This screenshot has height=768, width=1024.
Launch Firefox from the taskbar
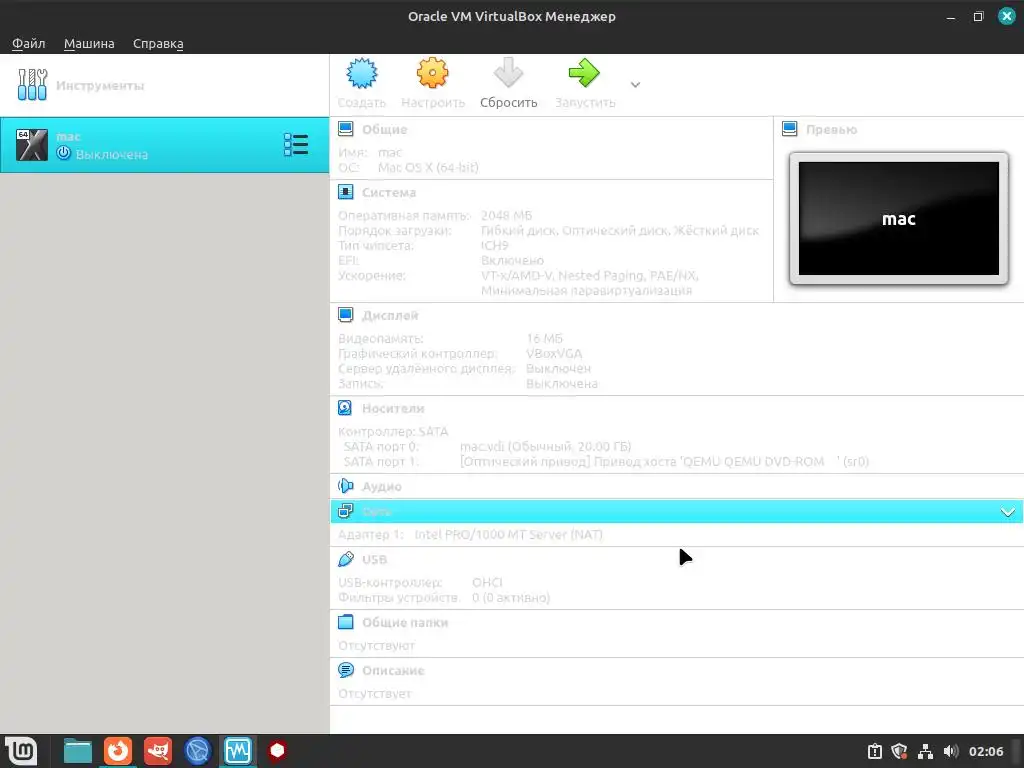click(118, 751)
